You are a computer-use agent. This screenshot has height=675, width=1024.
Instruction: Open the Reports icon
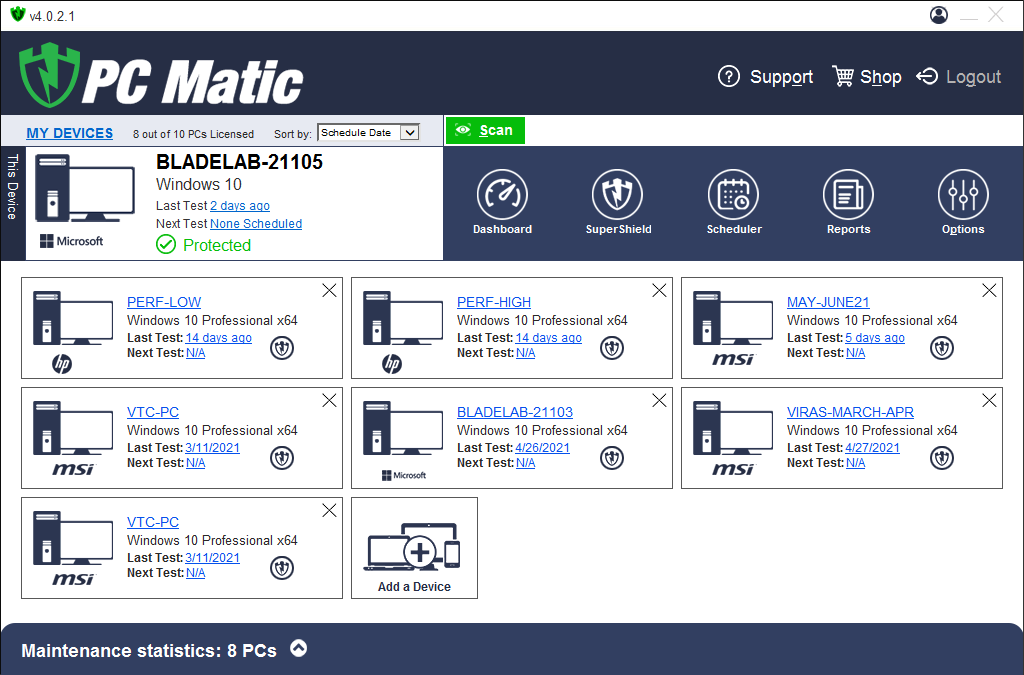coord(848,195)
